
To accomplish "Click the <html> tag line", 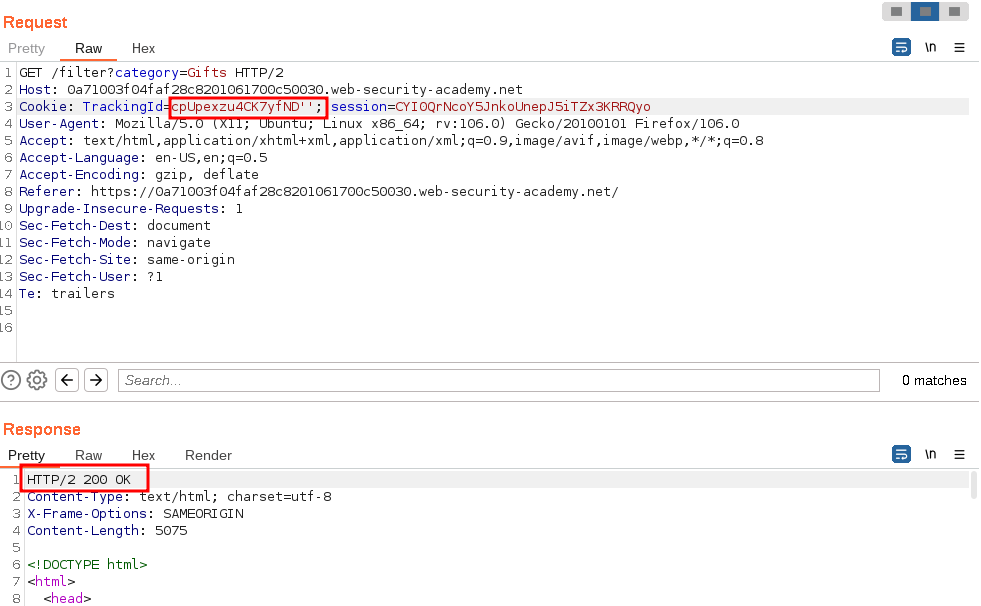I will [51, 581].
